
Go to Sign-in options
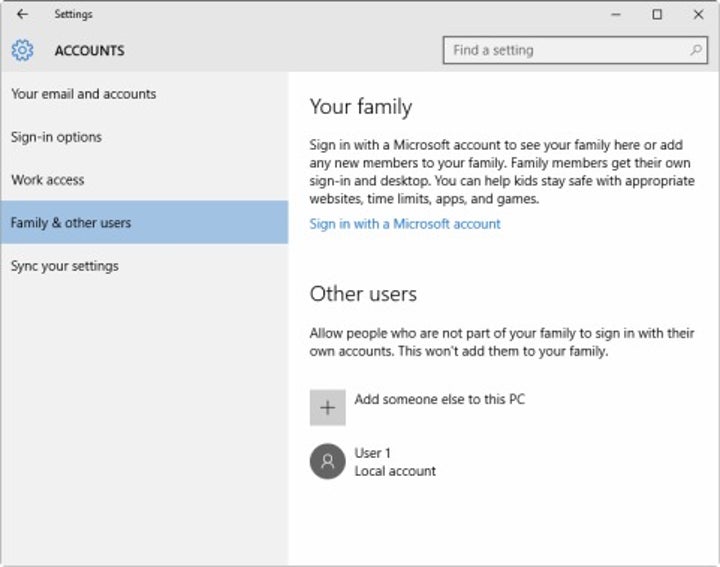(x=56, y=137)
